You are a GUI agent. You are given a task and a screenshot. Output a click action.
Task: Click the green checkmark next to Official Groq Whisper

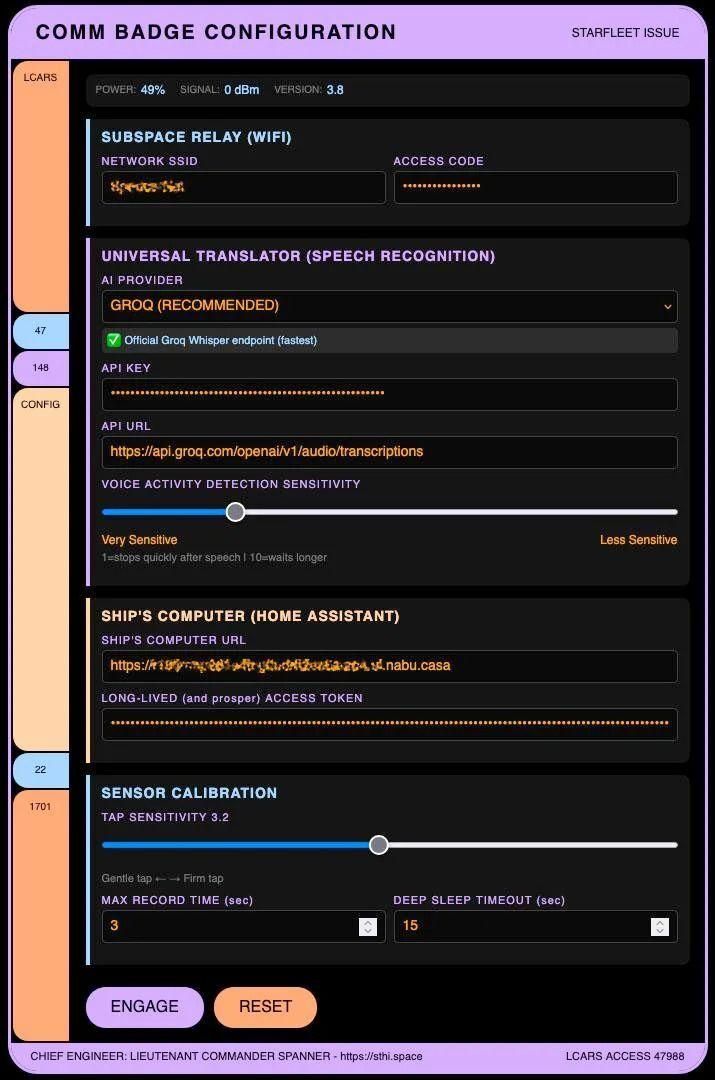pyautogui.click(x=114, y=340)
